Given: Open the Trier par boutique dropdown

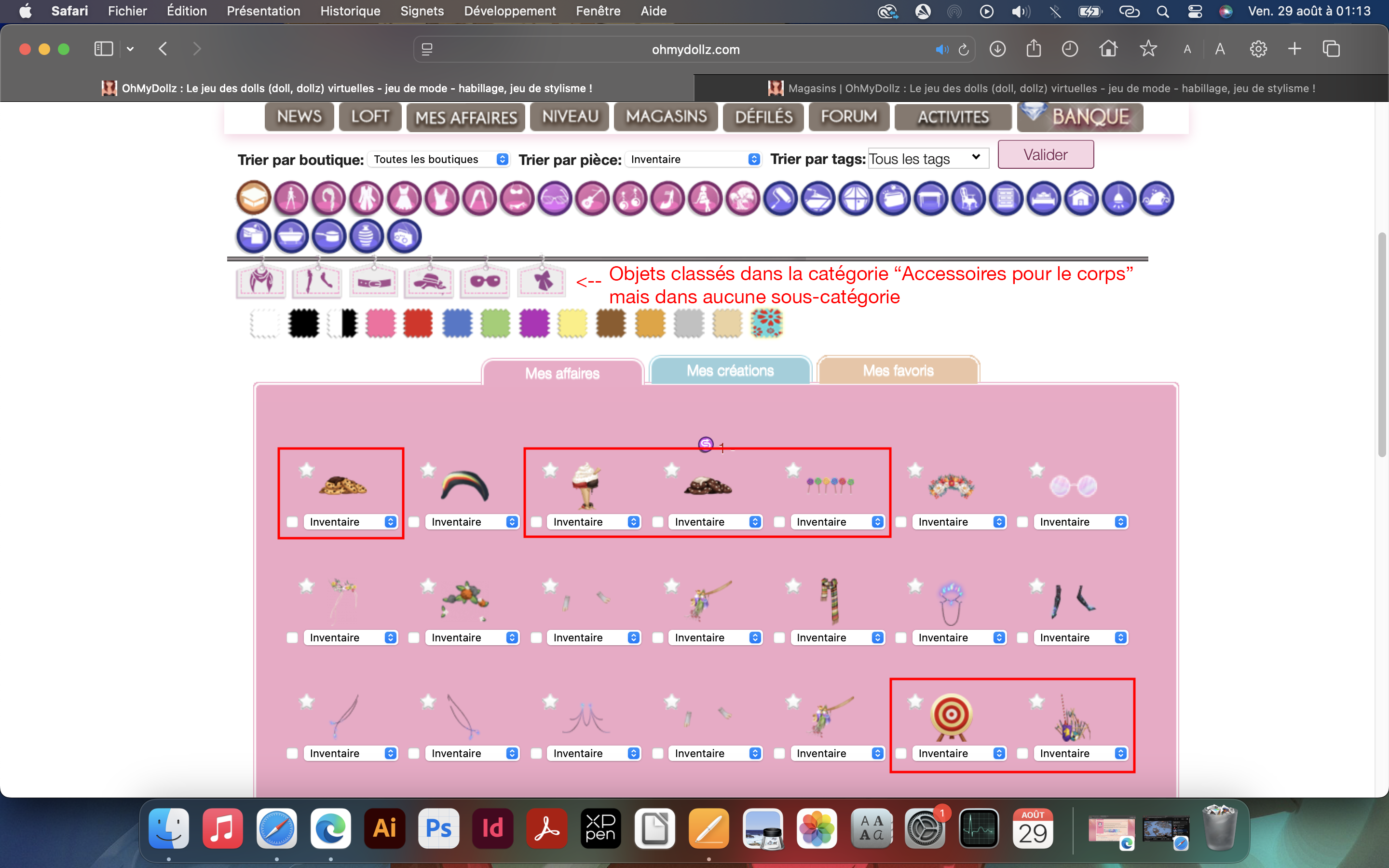Looking at the screenshot, I should pyautogui.click(x=438, y=159).
